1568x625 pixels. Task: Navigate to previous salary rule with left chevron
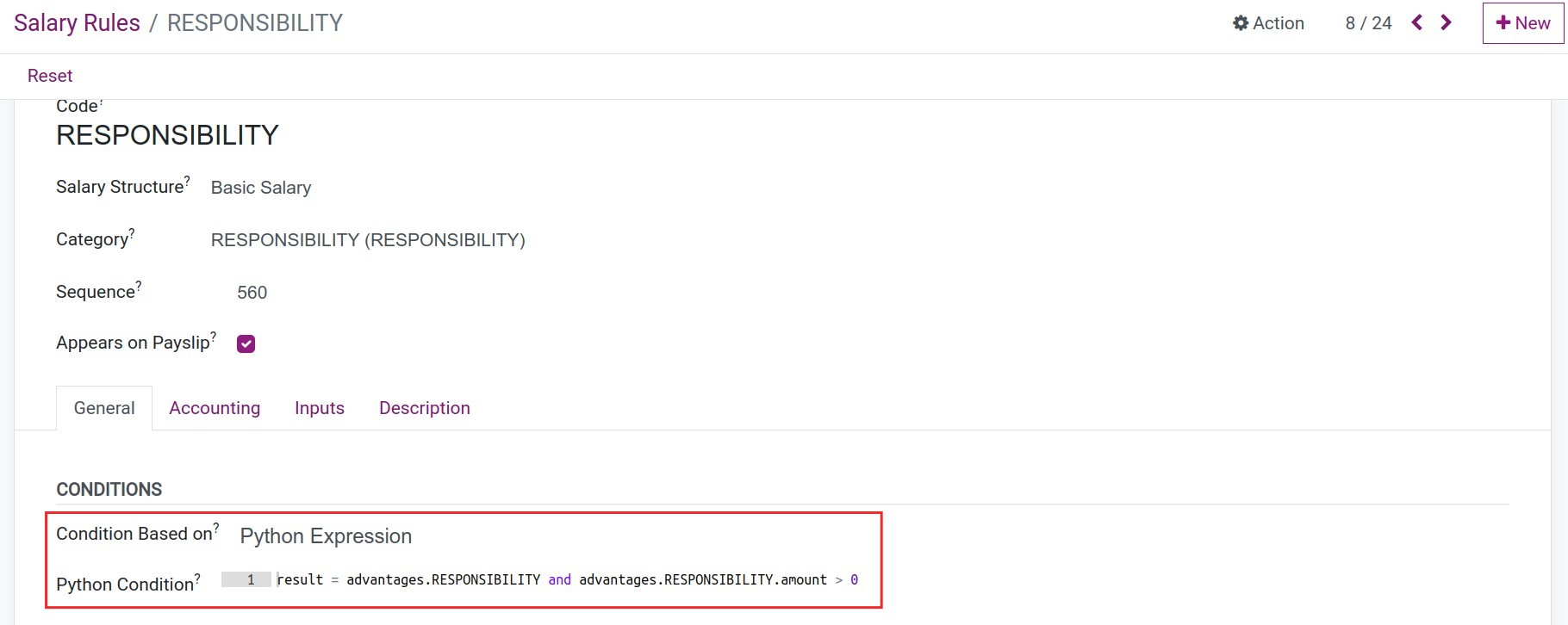point(1416,23)
